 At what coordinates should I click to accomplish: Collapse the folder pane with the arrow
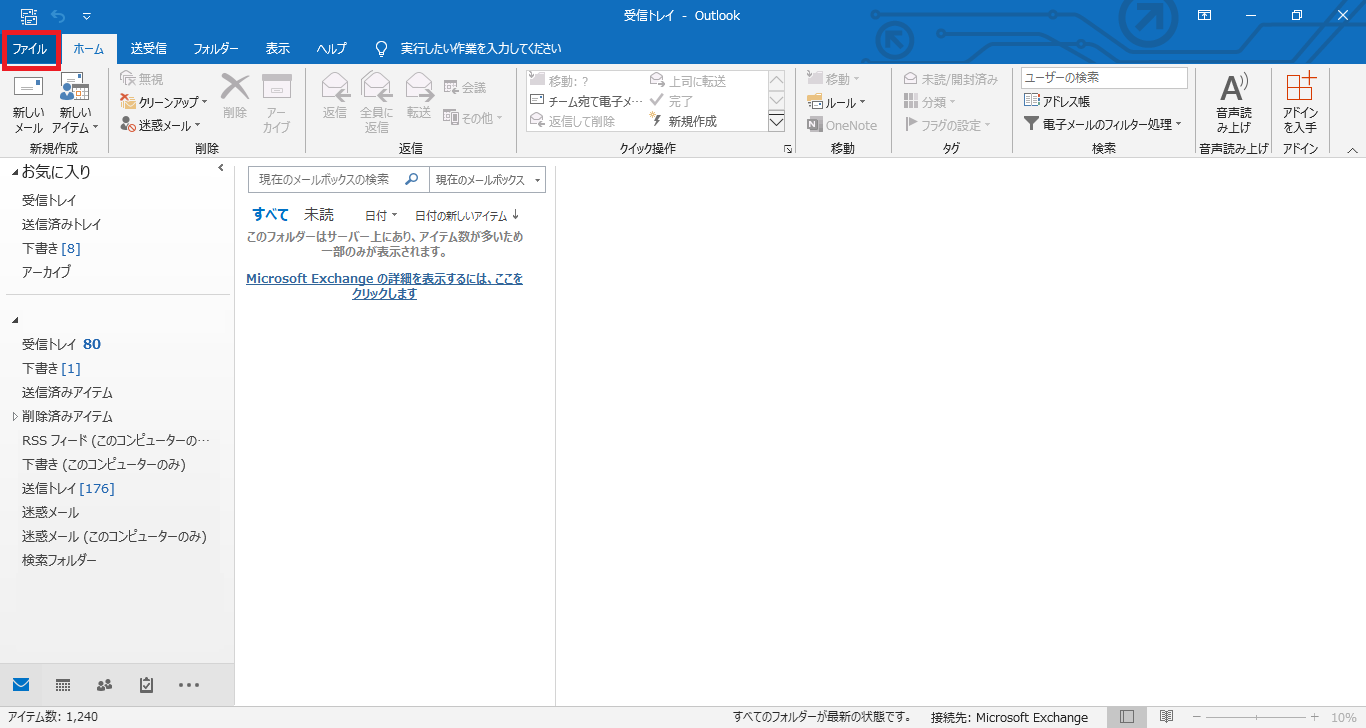point(221,168)
